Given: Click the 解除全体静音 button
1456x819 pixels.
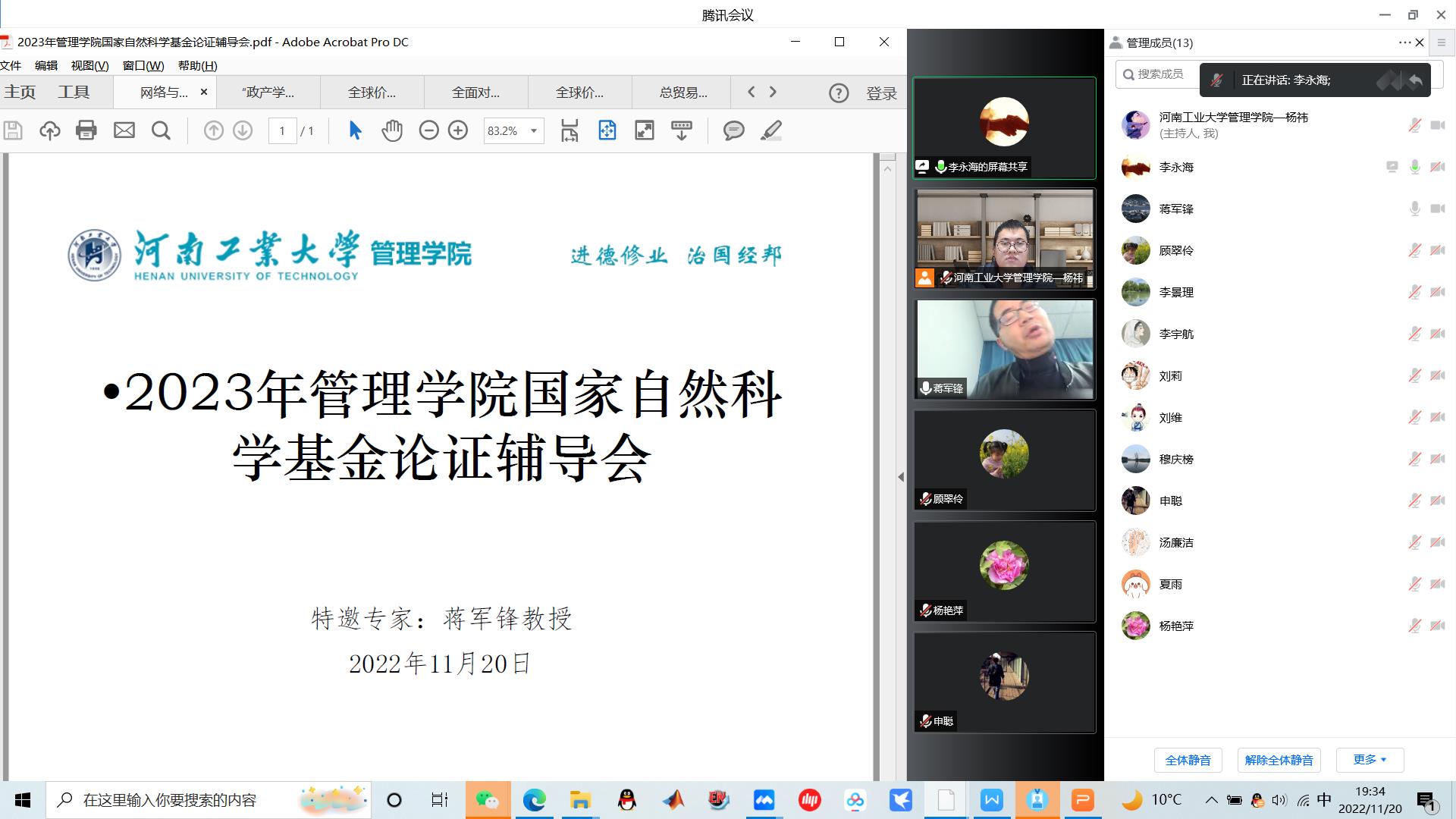Looking at the screenshot, I should click(1279, 760).
